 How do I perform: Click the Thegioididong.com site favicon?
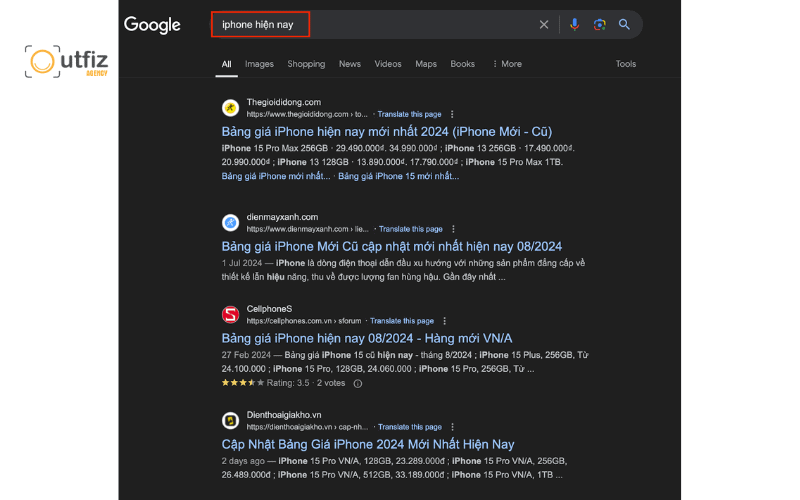(x=231, y=108)
